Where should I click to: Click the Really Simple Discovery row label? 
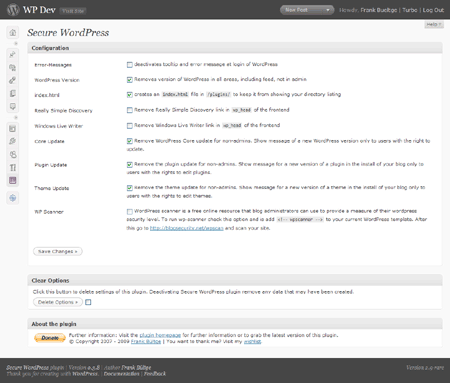[x=63, y=111]
